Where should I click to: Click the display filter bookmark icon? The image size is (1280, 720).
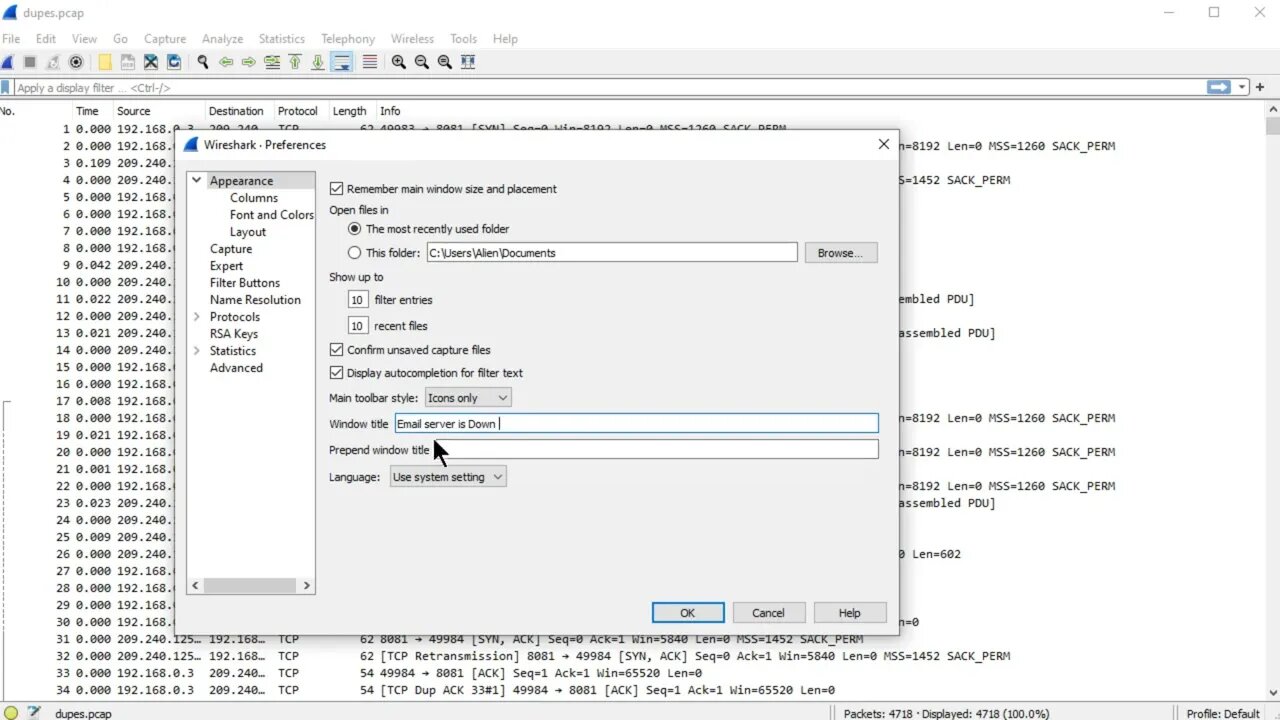(x=6, y=88)
